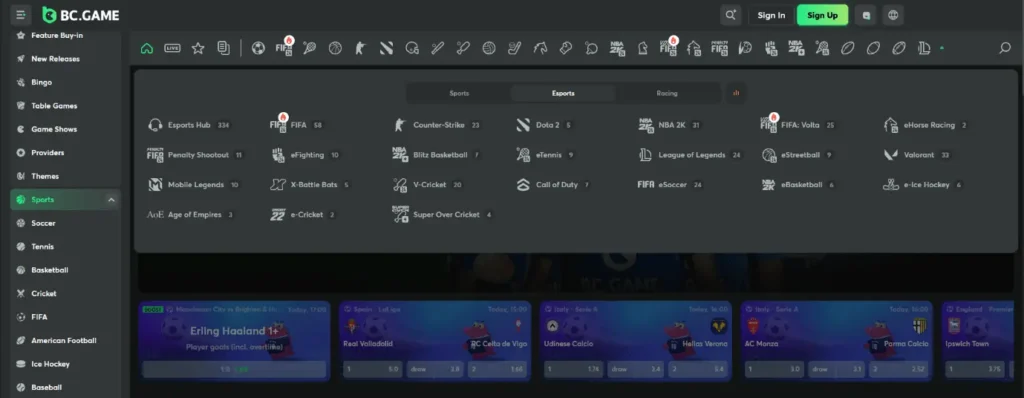Collapse the Sports section chevron in sidebar
The image size is (1024, 398).
pos(111,200)
